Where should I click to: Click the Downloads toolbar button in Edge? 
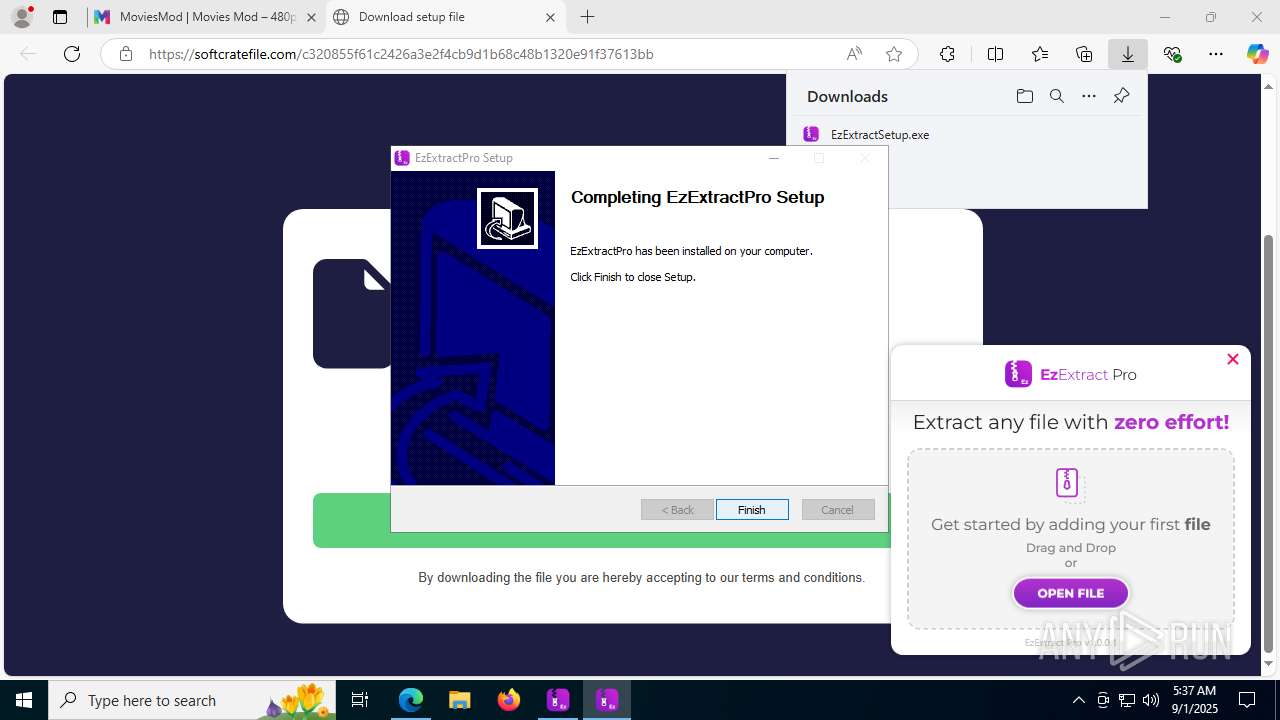click(x=1128, y=54)
